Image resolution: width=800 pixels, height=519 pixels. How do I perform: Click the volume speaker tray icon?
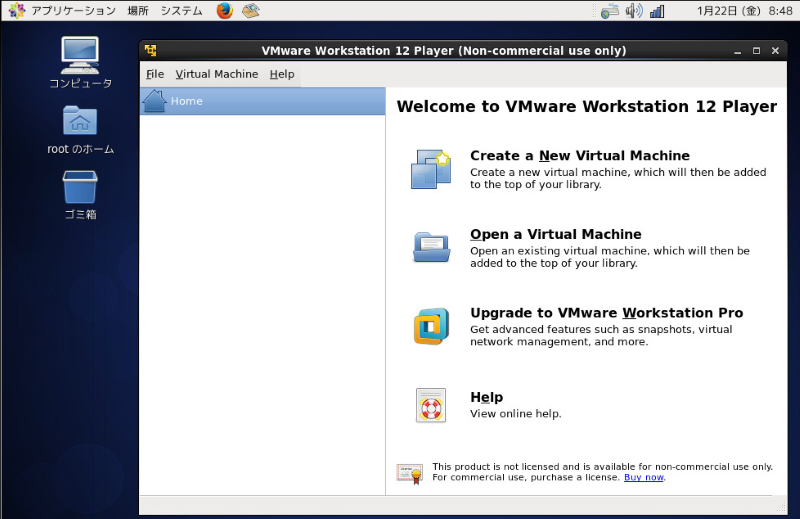634,10
